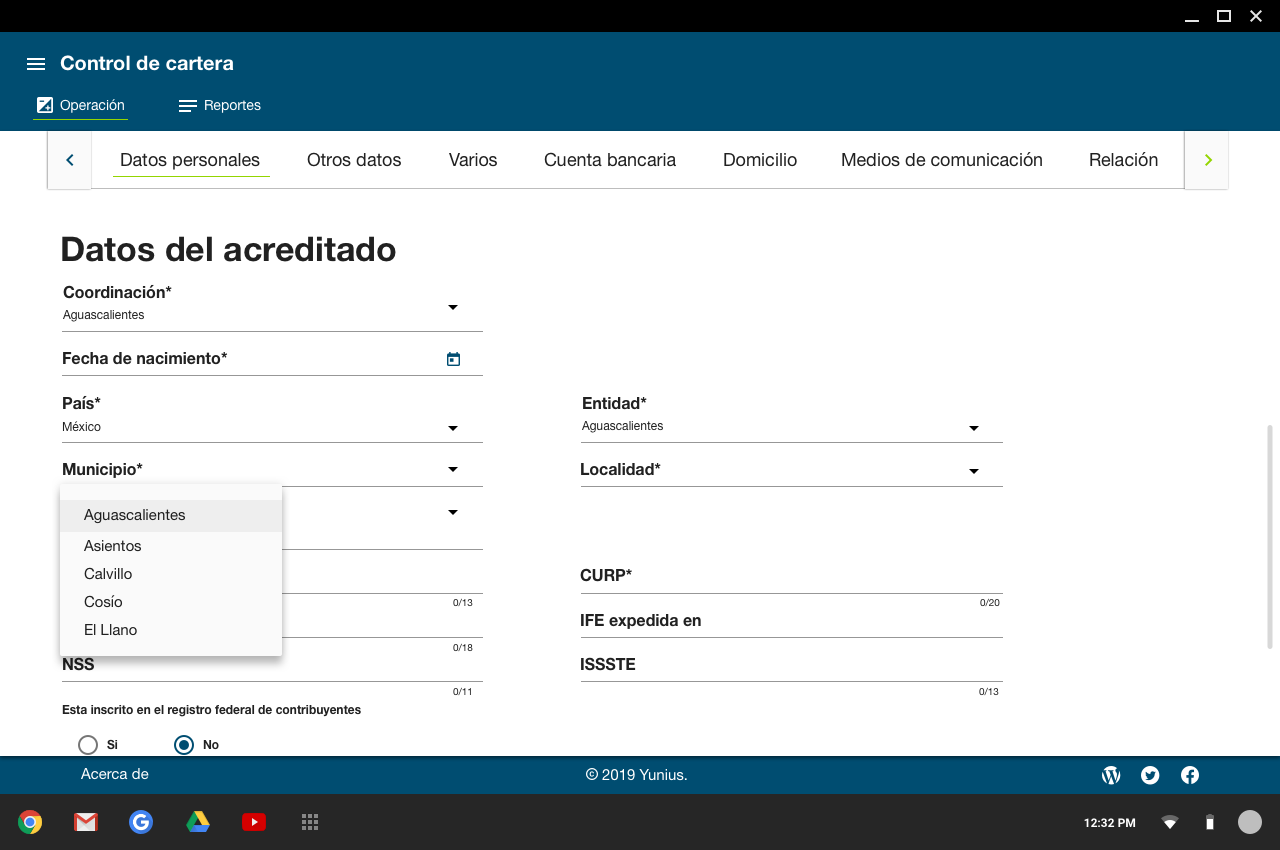Image resolution: width=1280 pixels, height=850 pixels.
Task: Open the hamburger navigation menu
Action: tap(36, 64)
